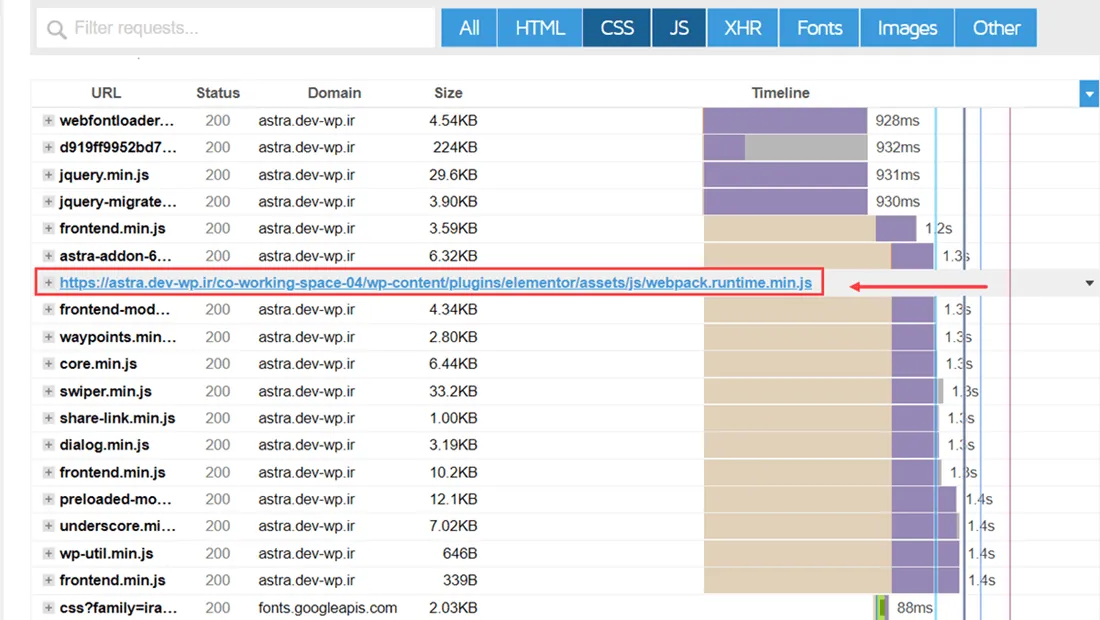Expand the frontend.min.js 339B row
Viewport: 1100px width, 620px height.
(x=48, y=580)
